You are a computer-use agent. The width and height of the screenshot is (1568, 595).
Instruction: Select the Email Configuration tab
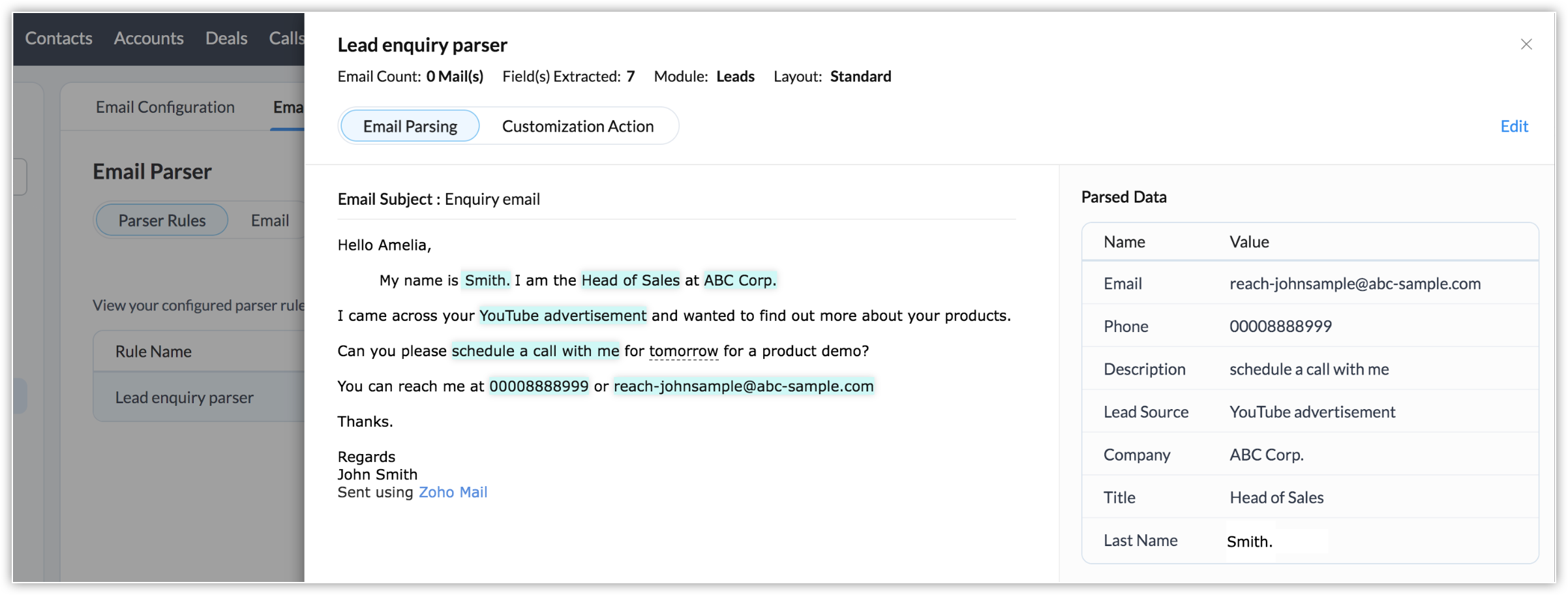tap(165, 107)
